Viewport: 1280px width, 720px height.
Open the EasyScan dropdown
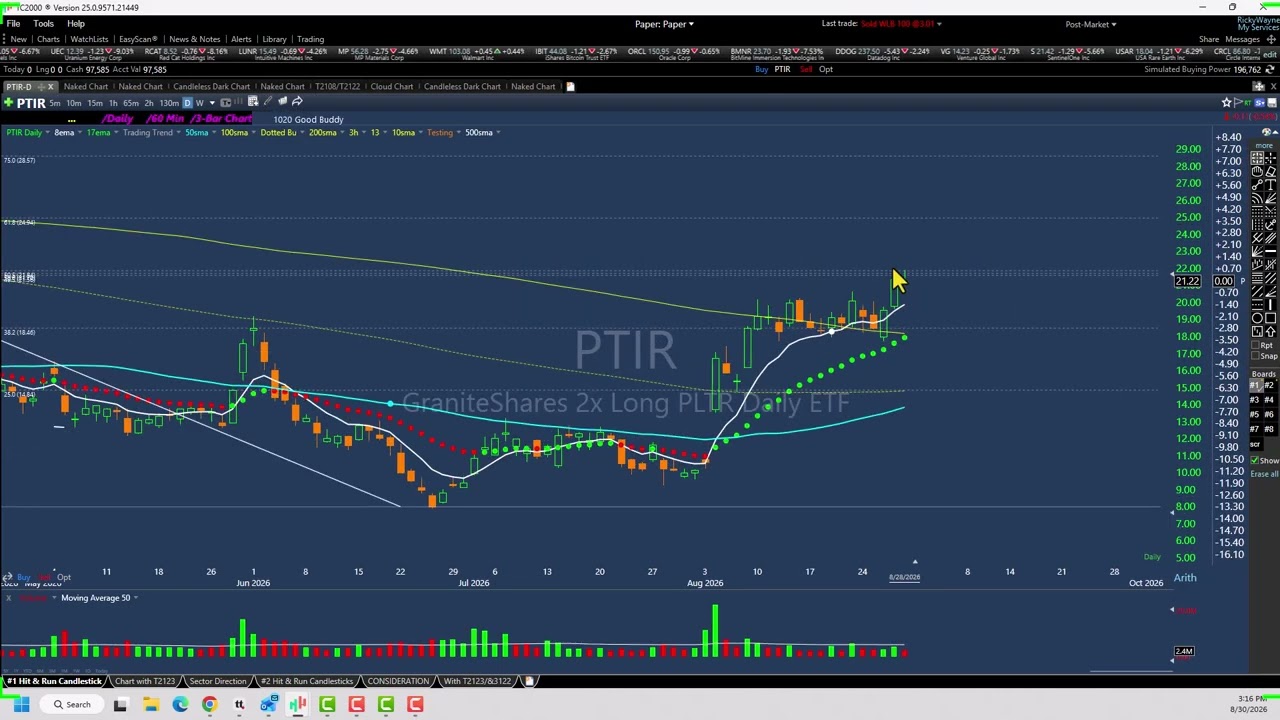coord(139,39)
